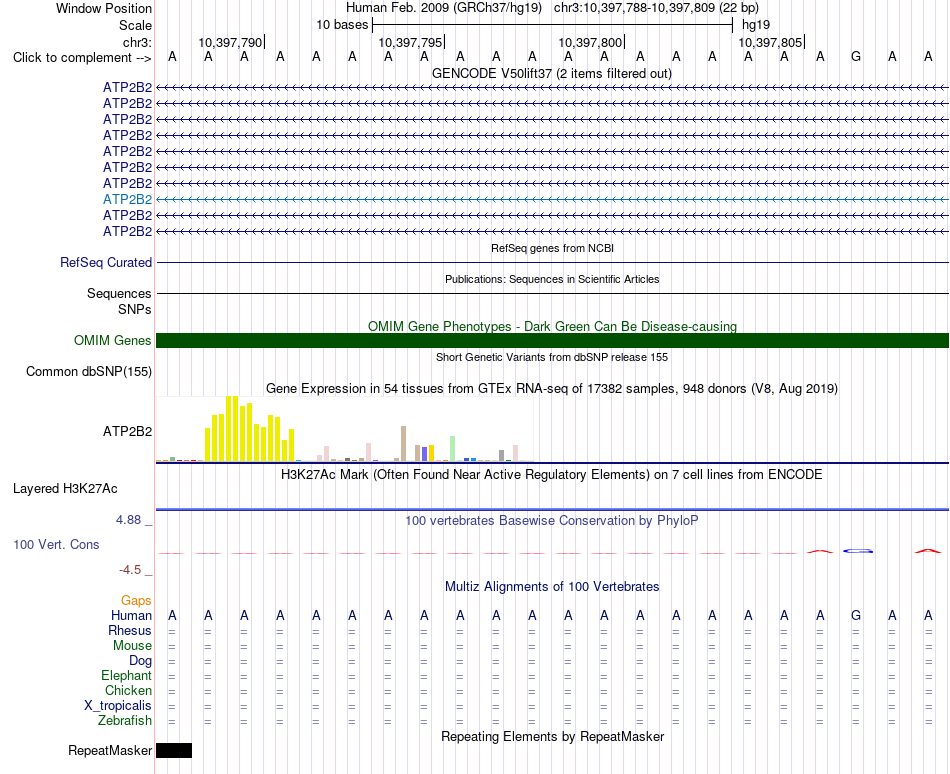Select the Dog alignment row label

140,661
